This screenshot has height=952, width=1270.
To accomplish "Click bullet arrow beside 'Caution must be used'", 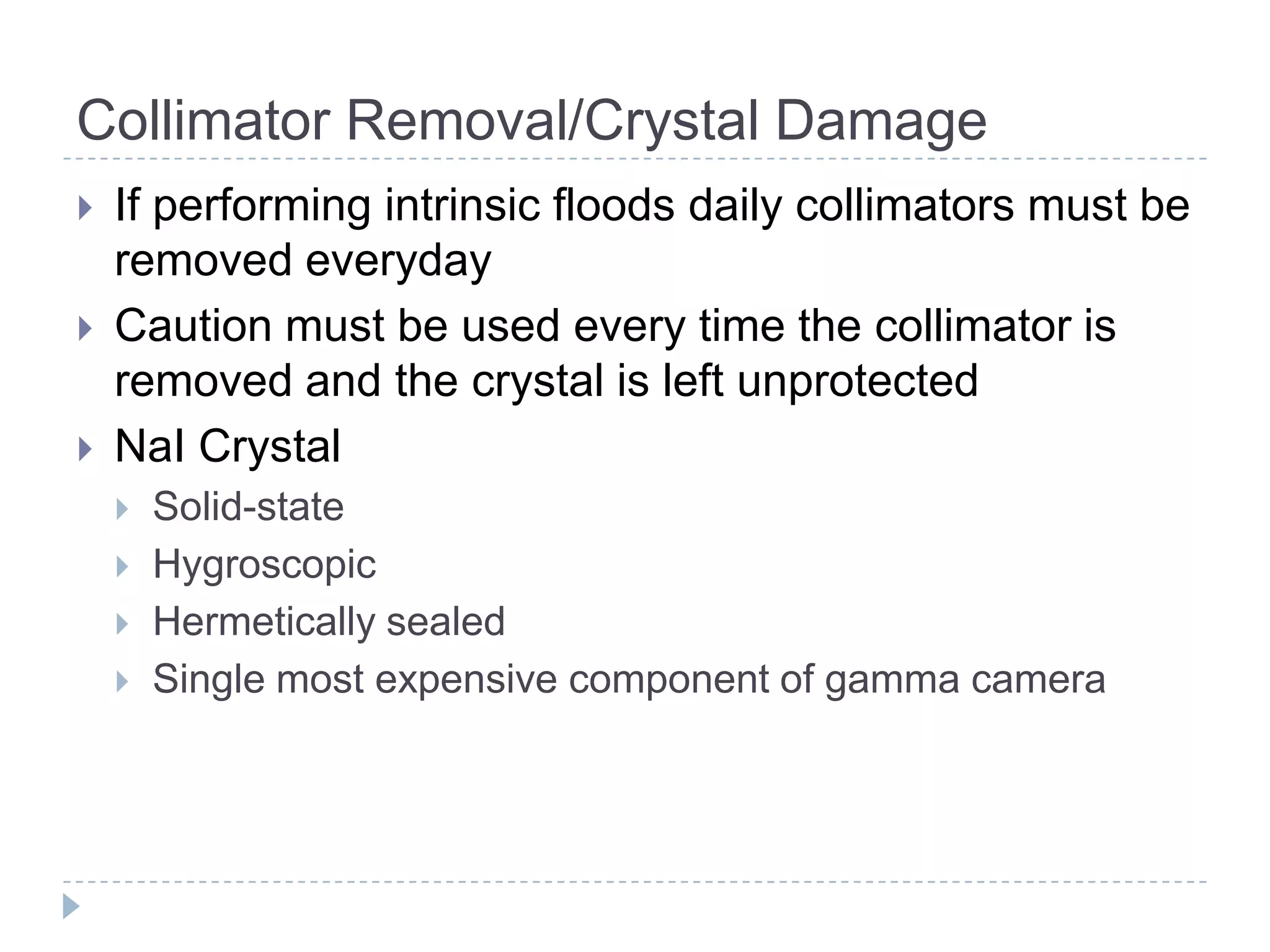I will (86, 328).
